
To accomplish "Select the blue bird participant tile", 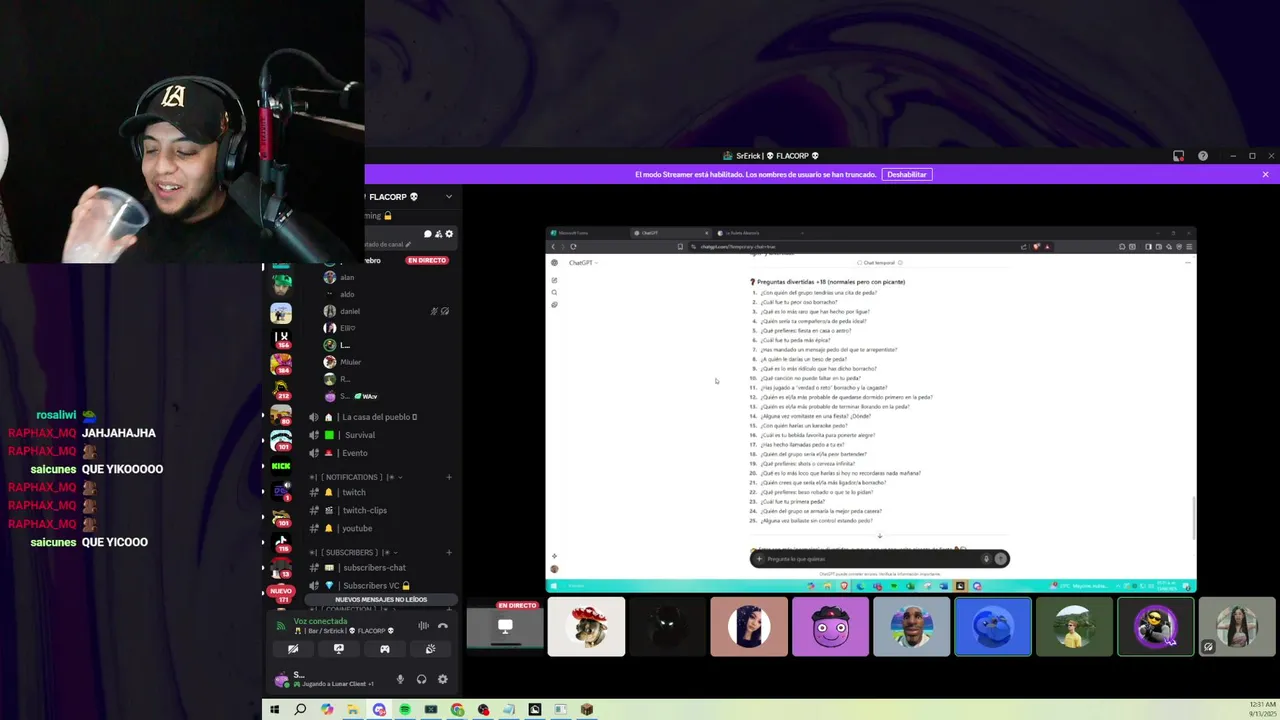I will coord(993,627).
